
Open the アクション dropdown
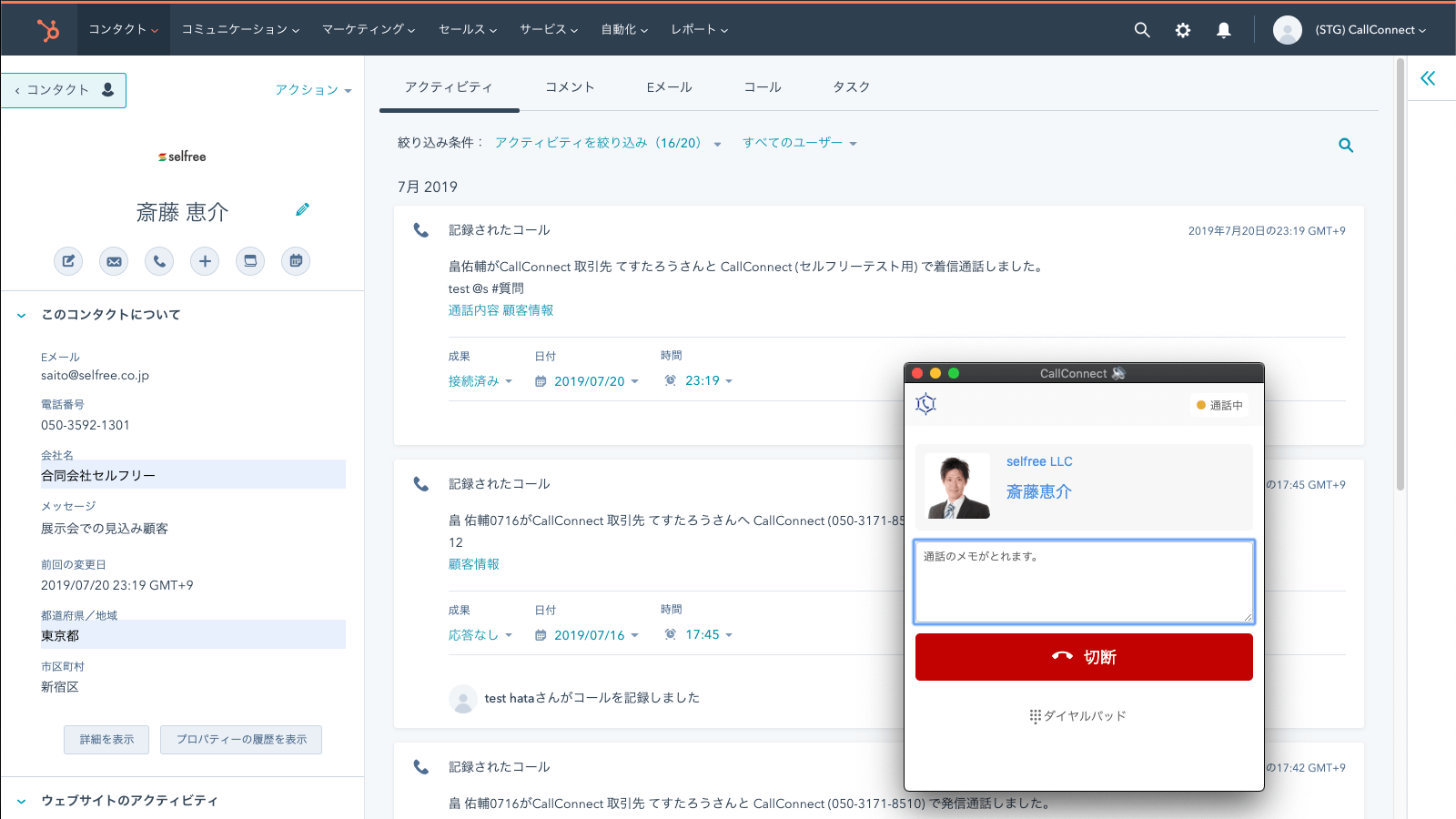(x=313, y=90)
